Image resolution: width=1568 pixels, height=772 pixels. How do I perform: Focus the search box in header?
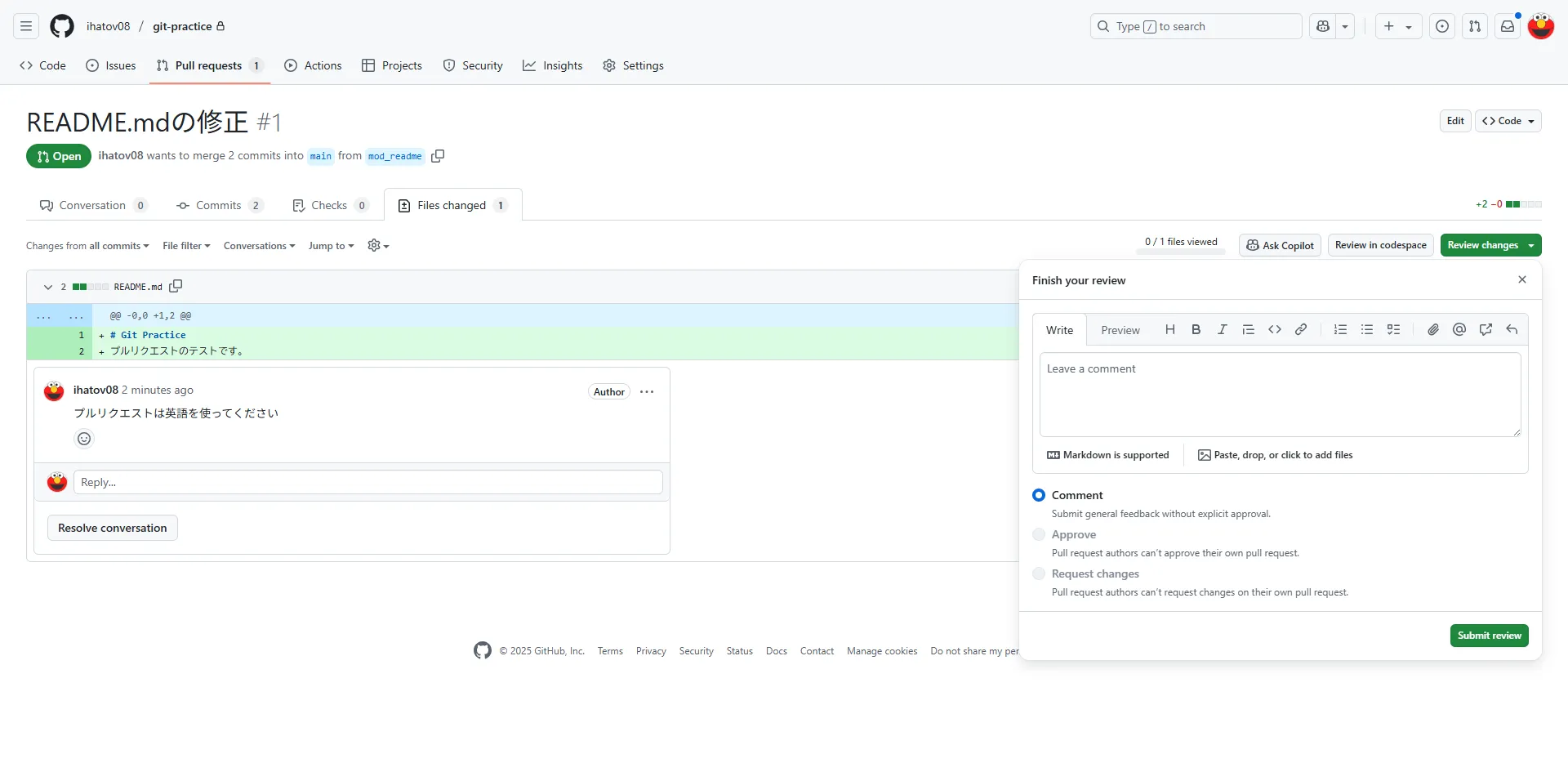click(x=1196, y=26)
